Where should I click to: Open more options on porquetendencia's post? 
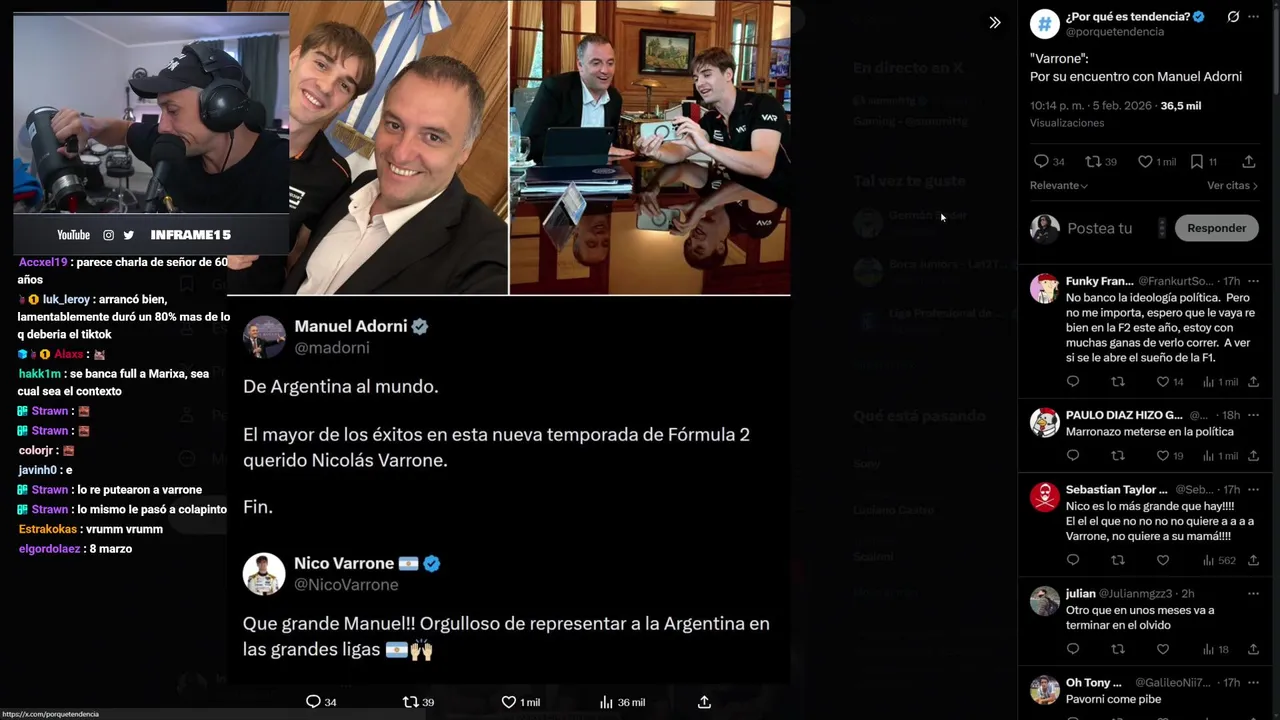pyautogui.click(x=1253, y=17)
